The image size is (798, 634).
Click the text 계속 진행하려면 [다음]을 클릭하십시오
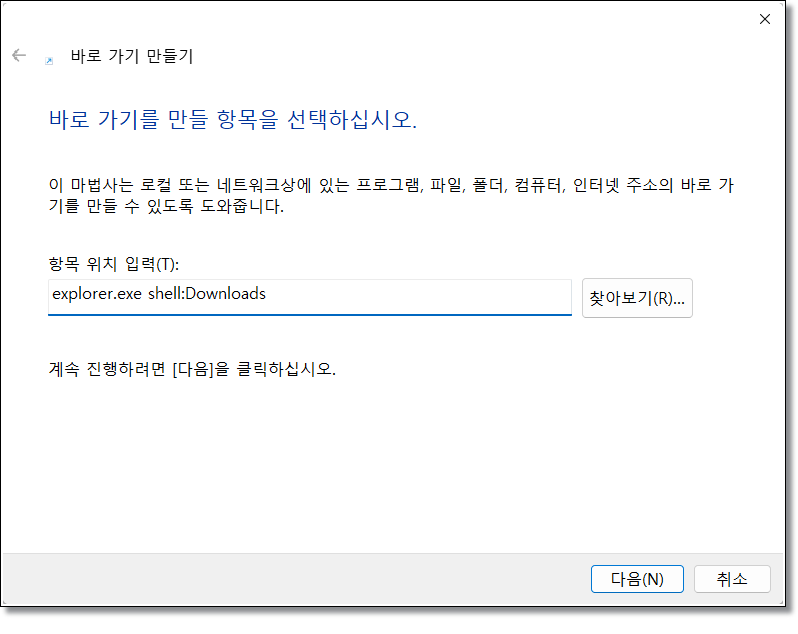[192, 369]
